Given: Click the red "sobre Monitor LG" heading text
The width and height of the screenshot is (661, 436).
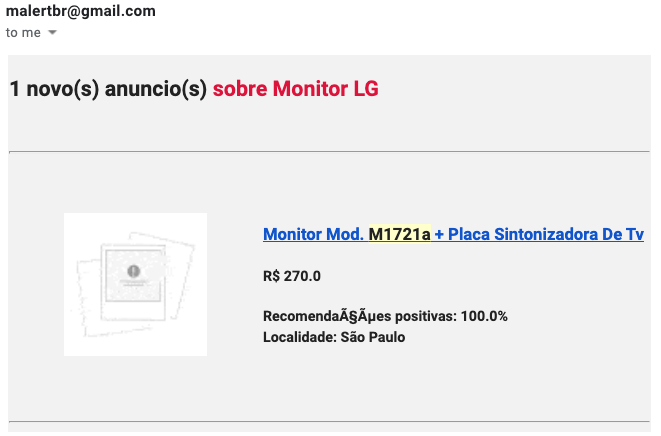Looking at the screenshot, I should (x=295, y=89).
